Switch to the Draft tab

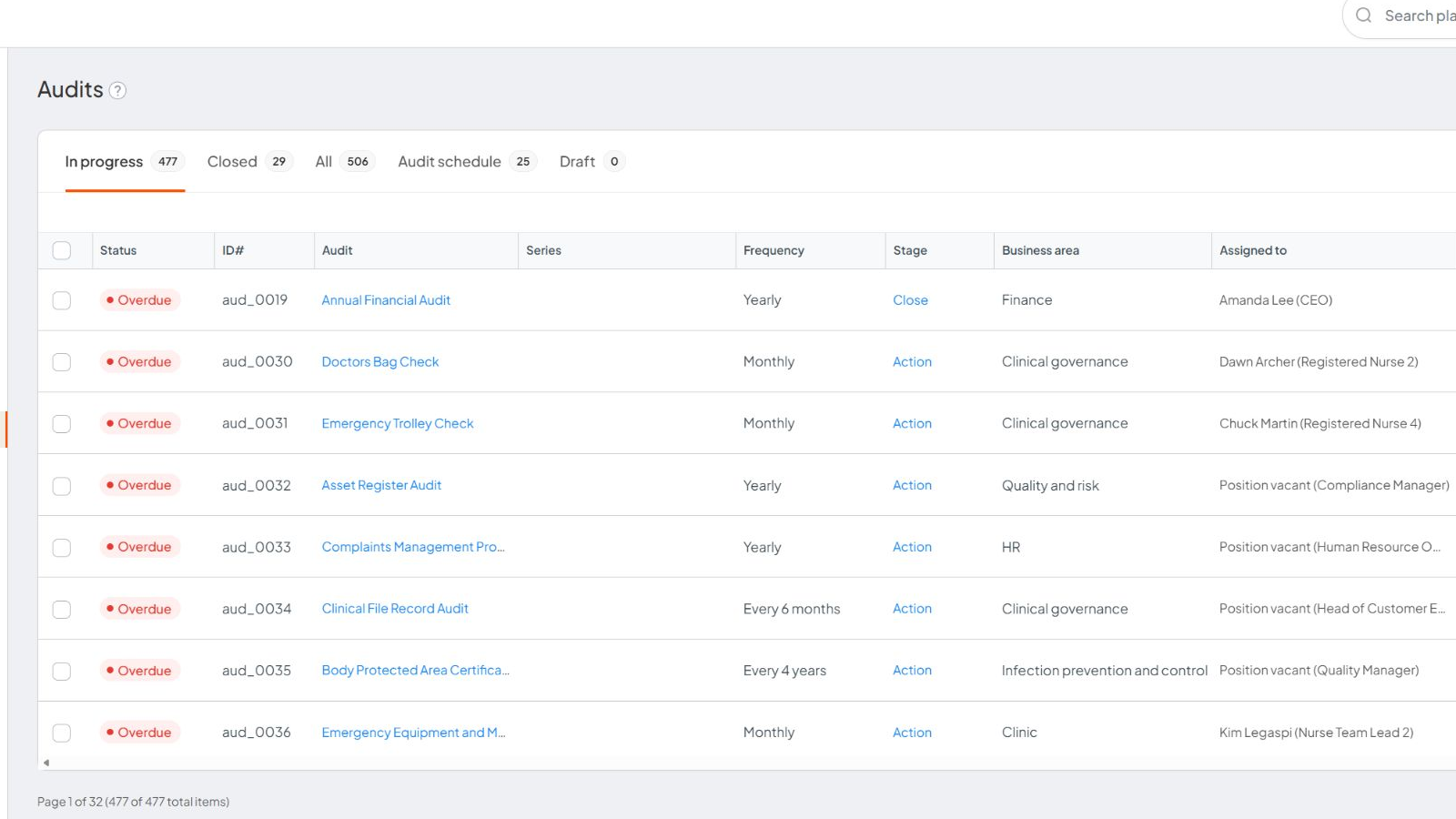591,162
